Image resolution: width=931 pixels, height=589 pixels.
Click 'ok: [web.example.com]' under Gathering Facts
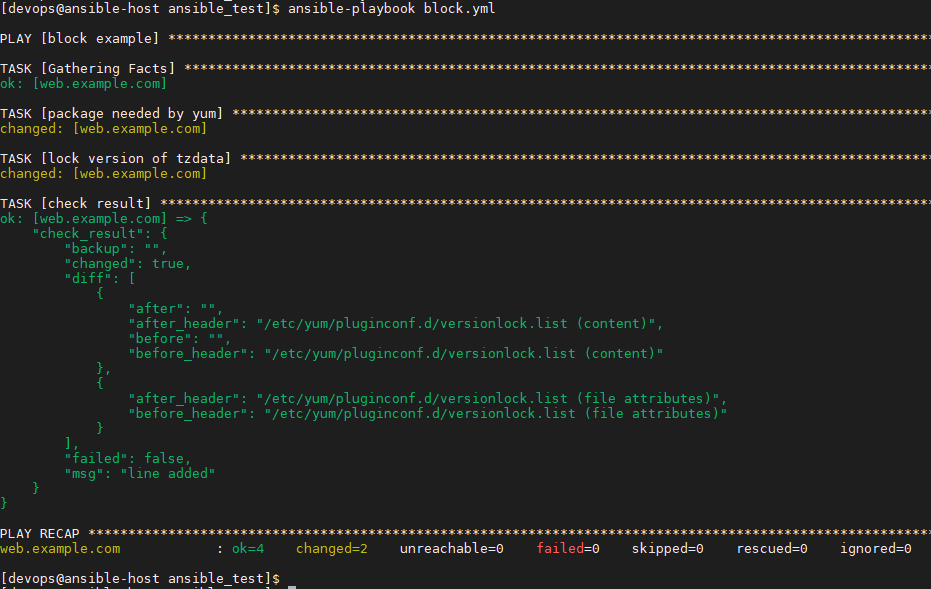coord(83,84)
